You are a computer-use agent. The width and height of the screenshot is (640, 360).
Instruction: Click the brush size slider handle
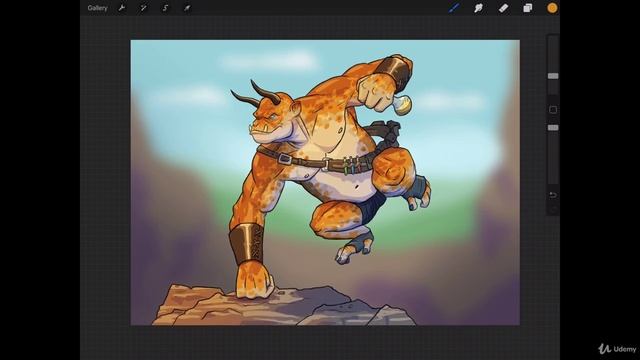coord(553,76)
